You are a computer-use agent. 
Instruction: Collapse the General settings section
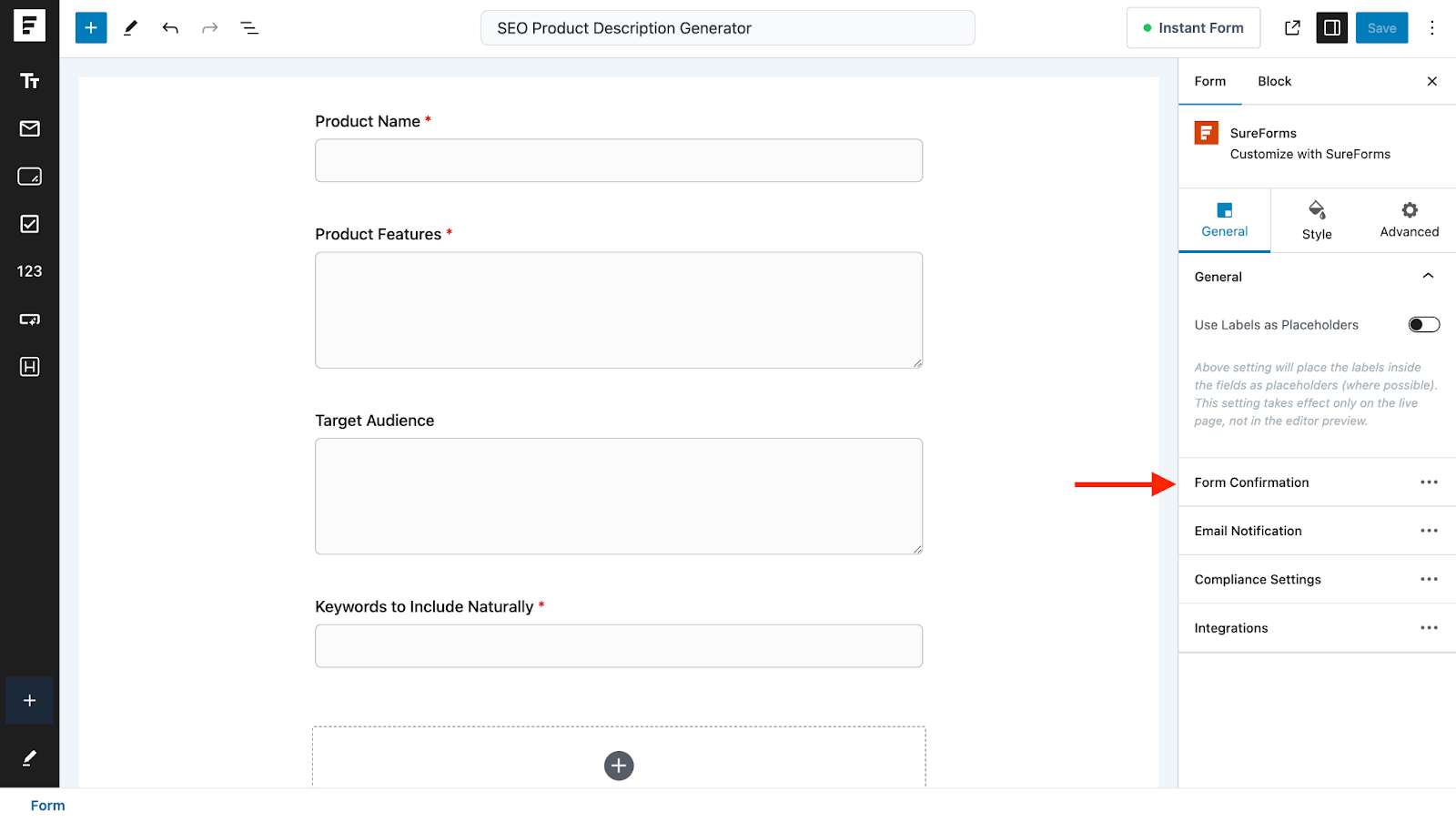1428,276
